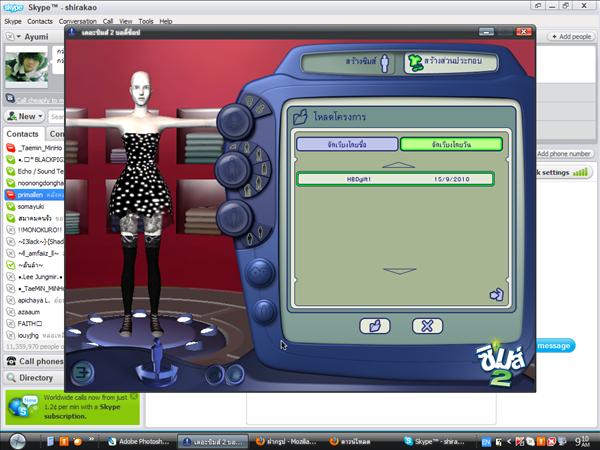This screenshot has height=450, width=600.
Task: Select Lee Jungmir contact
Action: [34, 277]
